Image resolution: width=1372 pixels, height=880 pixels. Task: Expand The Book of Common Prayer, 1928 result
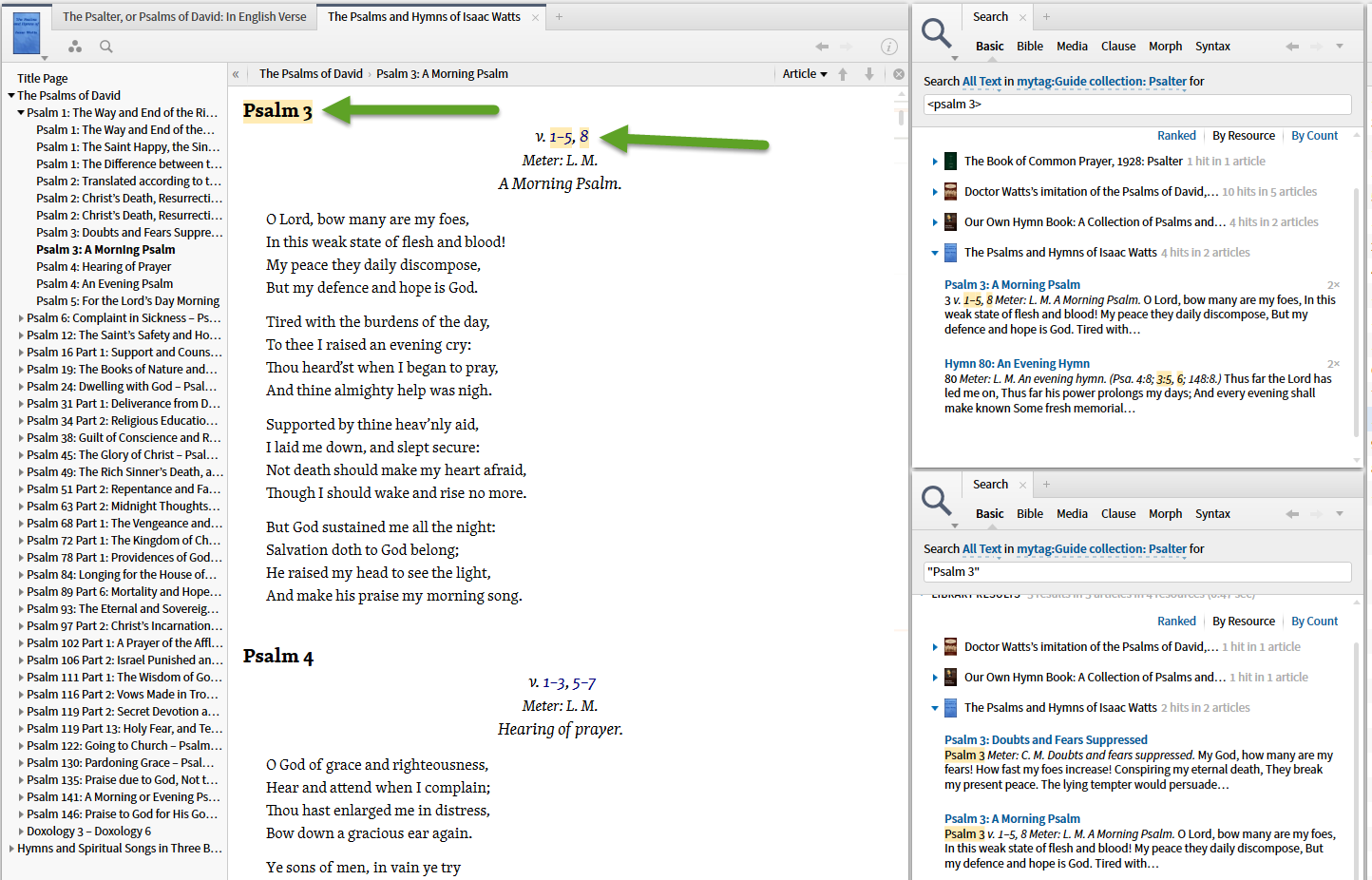(935, 162)
